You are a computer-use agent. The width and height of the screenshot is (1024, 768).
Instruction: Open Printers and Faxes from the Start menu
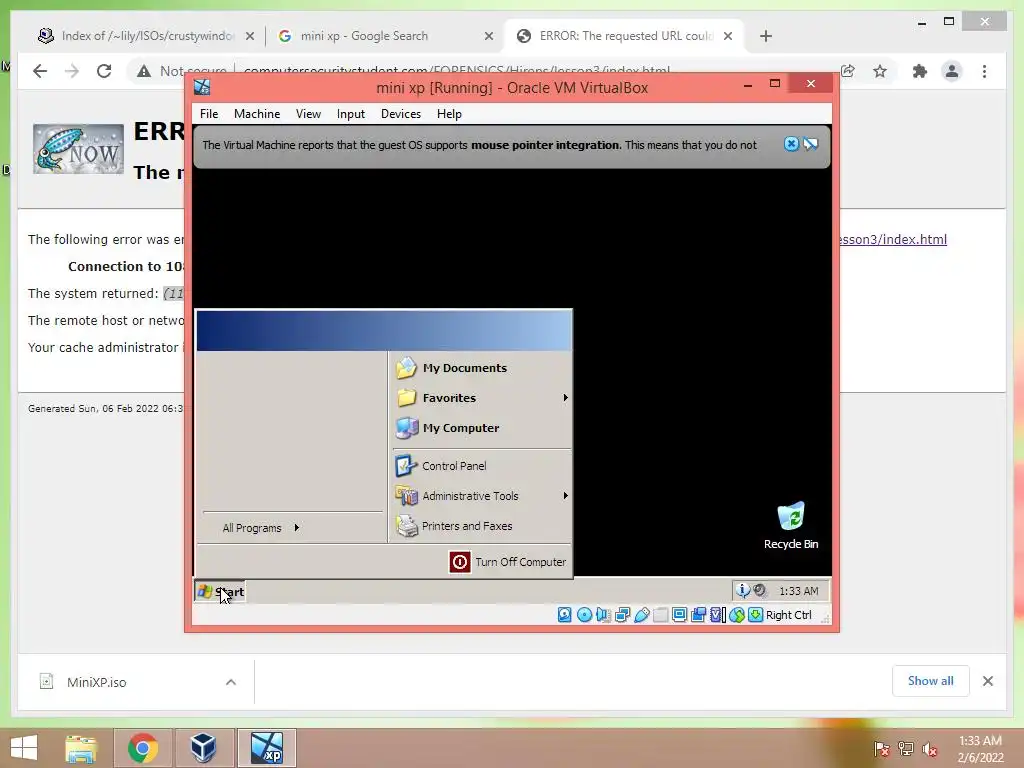[482, 526]
